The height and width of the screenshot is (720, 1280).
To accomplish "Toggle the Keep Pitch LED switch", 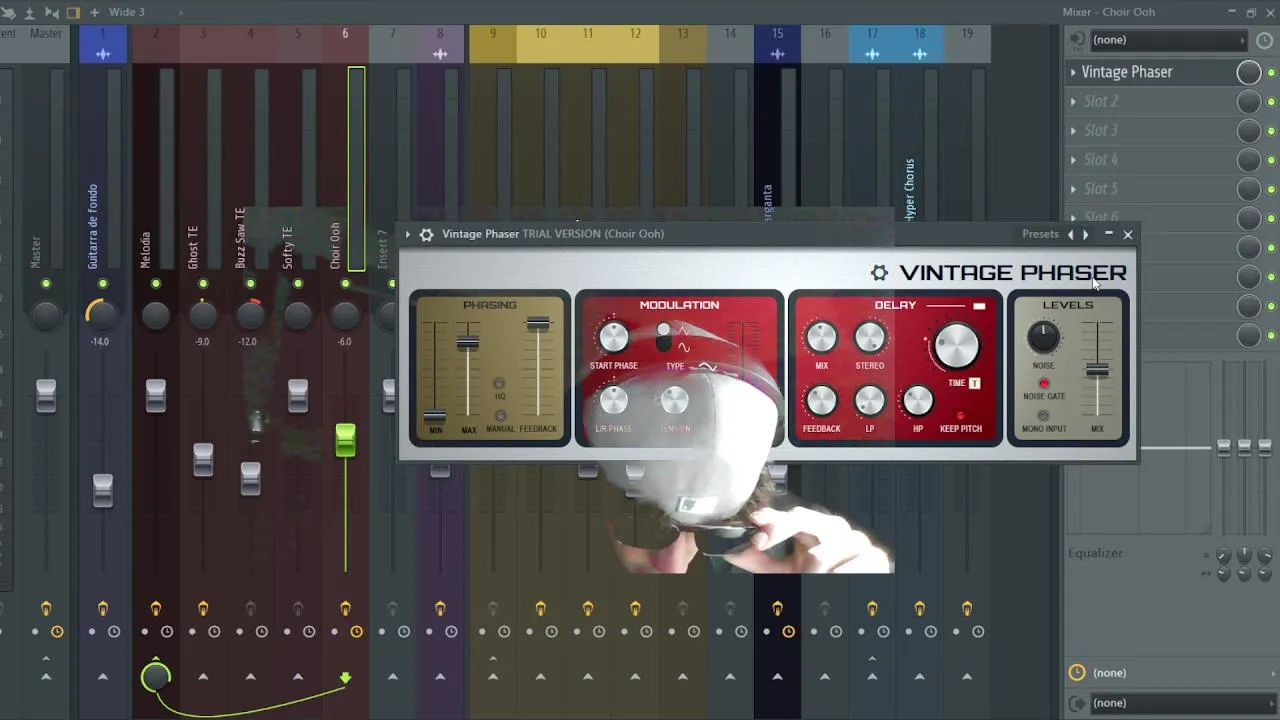I will tap(960, 415).
